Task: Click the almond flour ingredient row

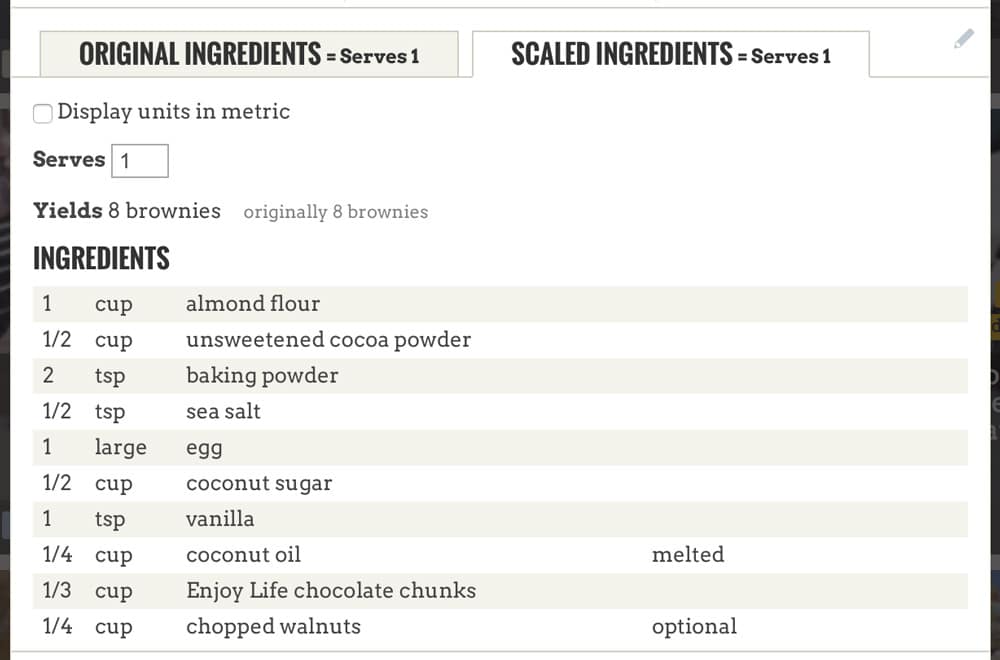Action: point(501,304)
